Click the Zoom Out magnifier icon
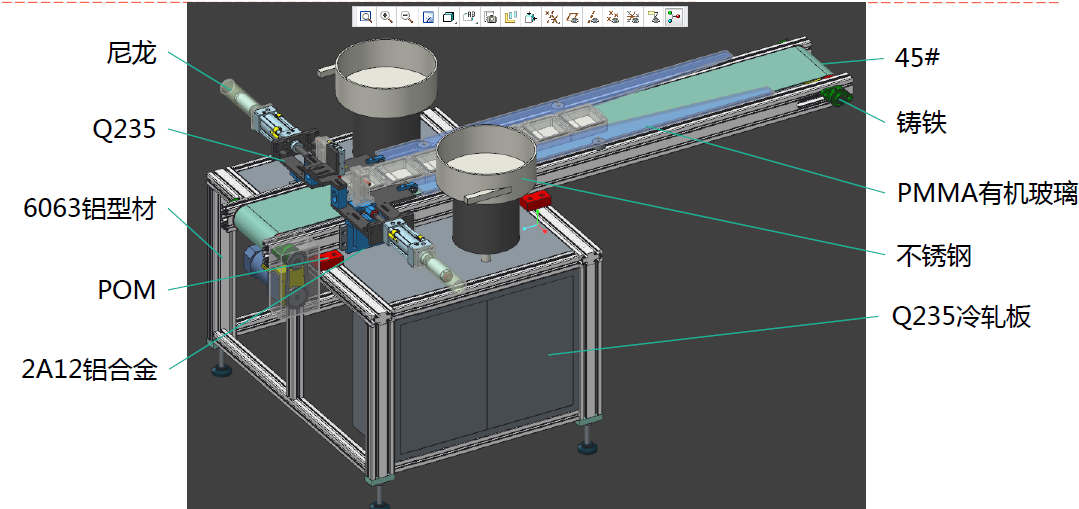The image size is (1079, 509). [407, 17]
